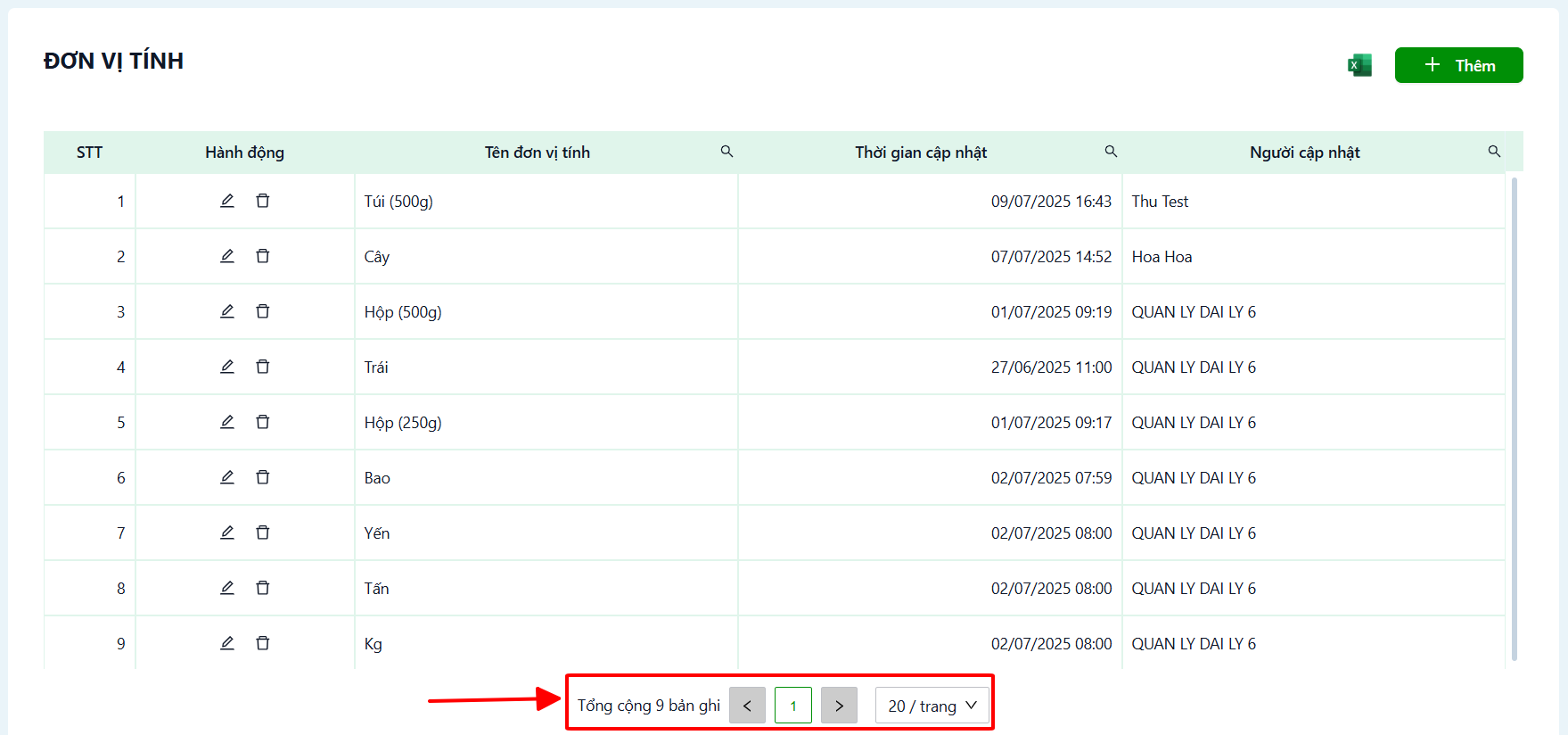The height and width of the screenshot is (735, 1568).
Task: Search in Người cập nhật column
Action: click(1494, 152)
